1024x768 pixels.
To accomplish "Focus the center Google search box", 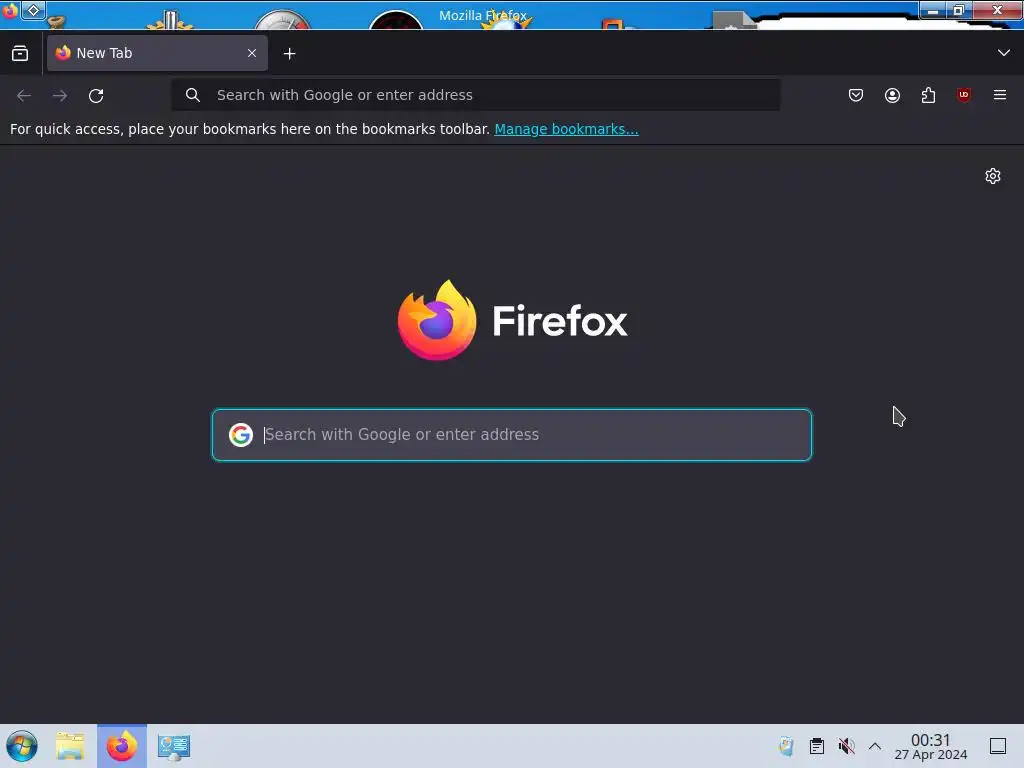I will (512, 435).
